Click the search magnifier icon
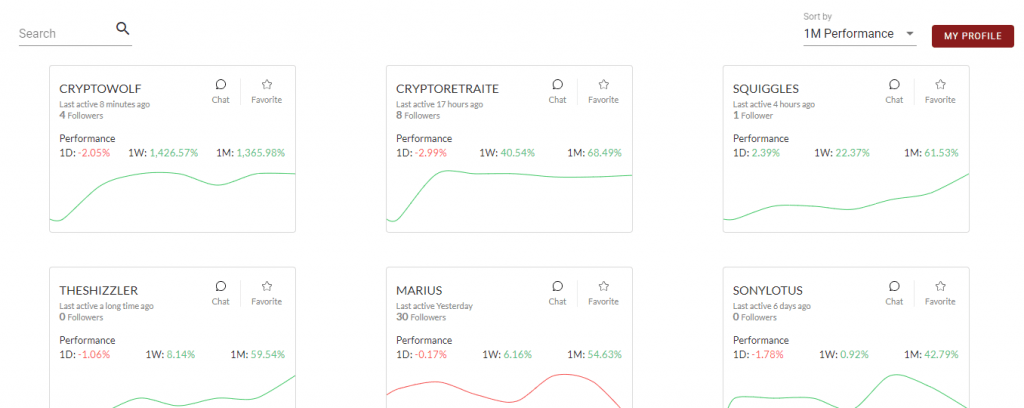1024x408 pixels. click(x=123, y=28)
